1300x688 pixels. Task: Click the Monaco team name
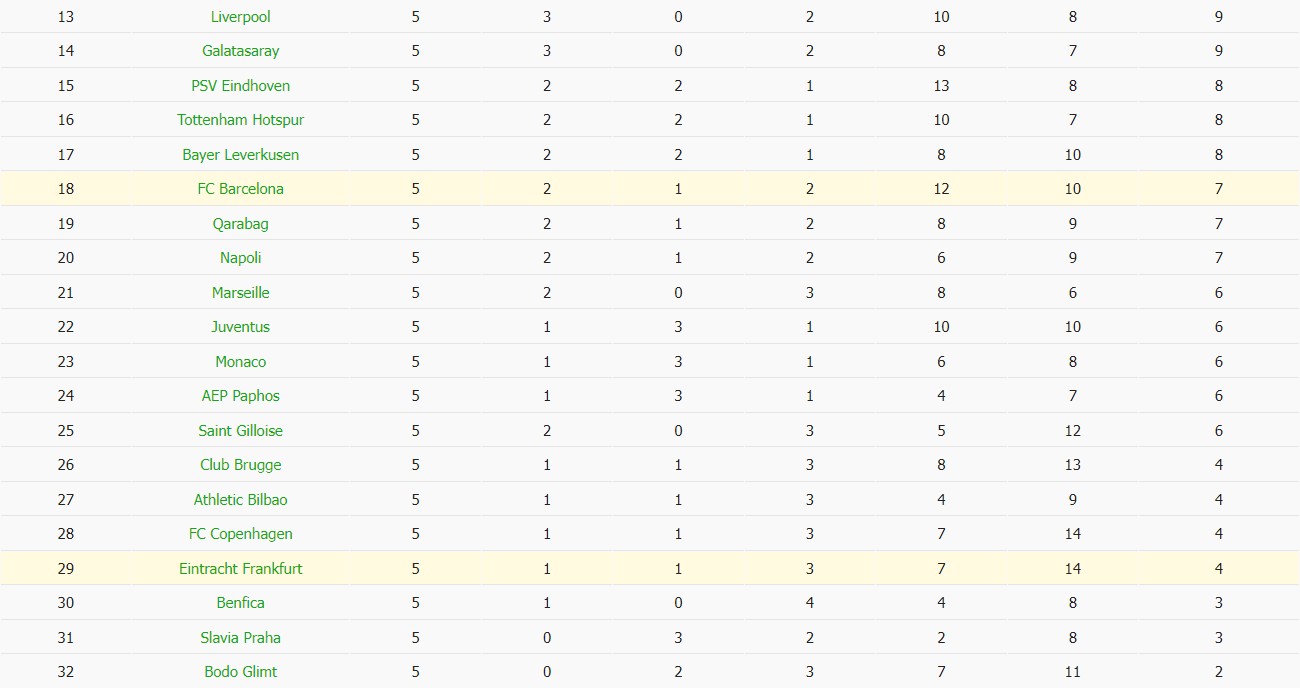click(x=241, y=362)
